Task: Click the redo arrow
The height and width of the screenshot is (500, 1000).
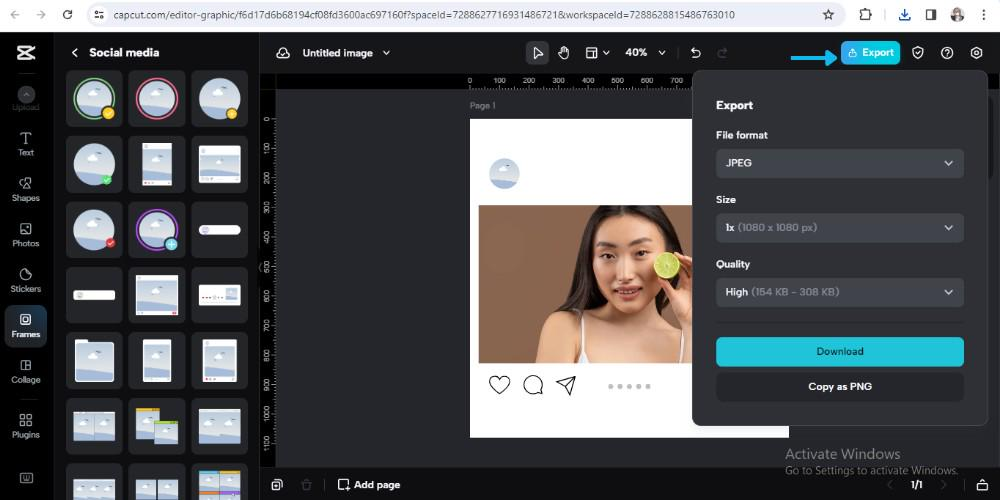Action: click(x=722, y=53)
